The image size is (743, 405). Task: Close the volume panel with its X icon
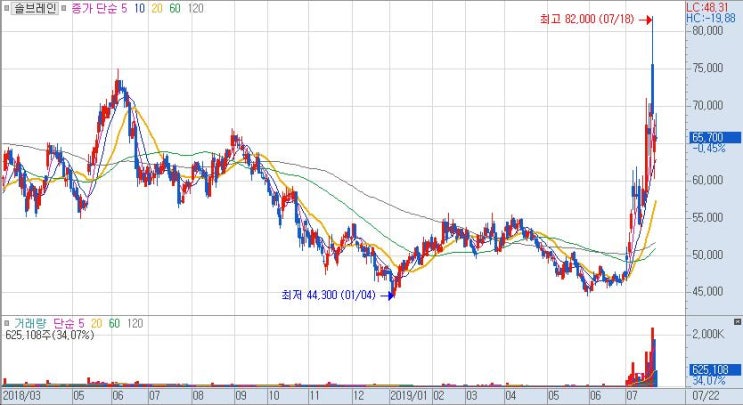pyautogui.click(x=737, y=322)
